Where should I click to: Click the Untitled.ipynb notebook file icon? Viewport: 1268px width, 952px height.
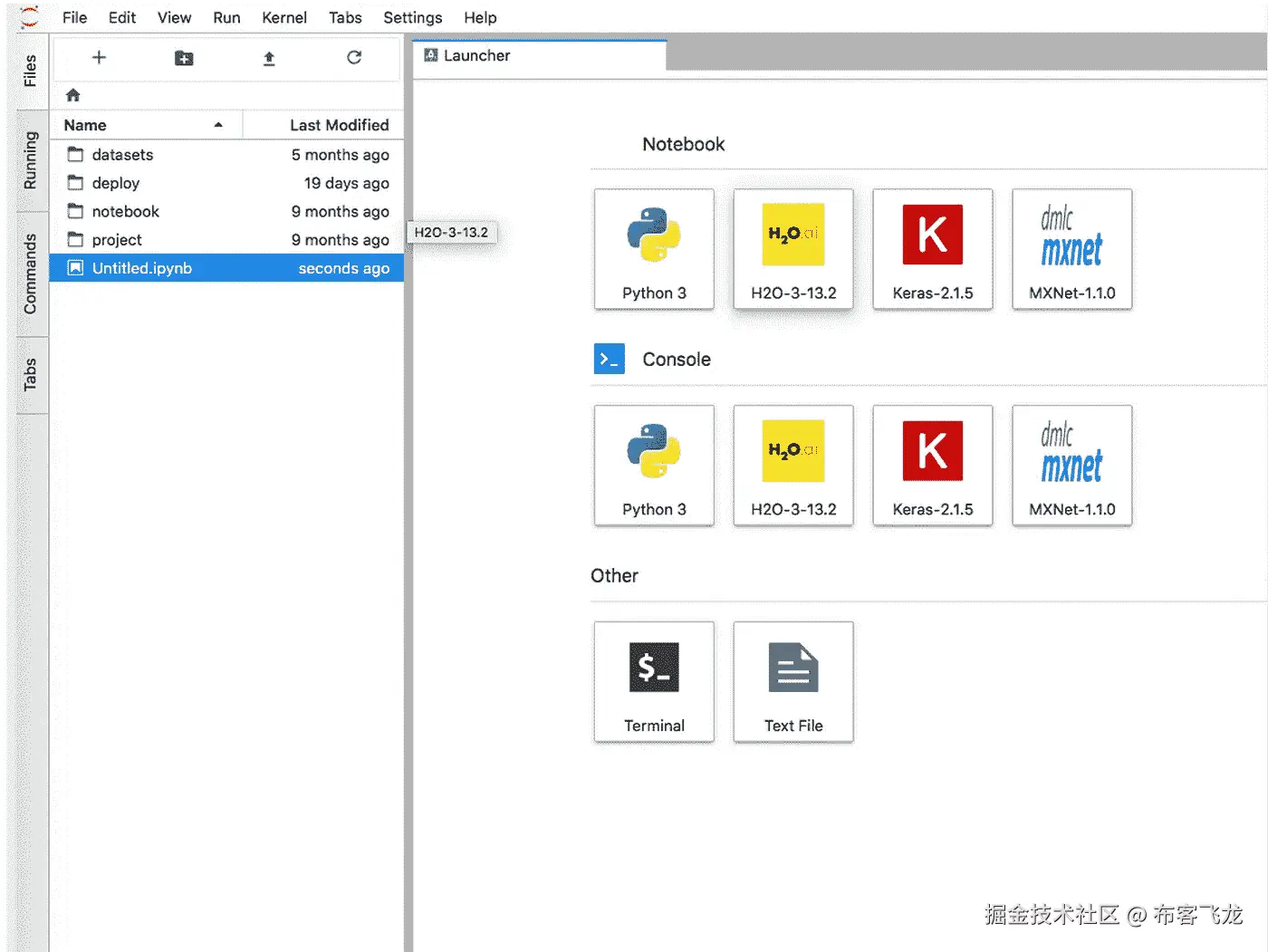tap(76, 268)
